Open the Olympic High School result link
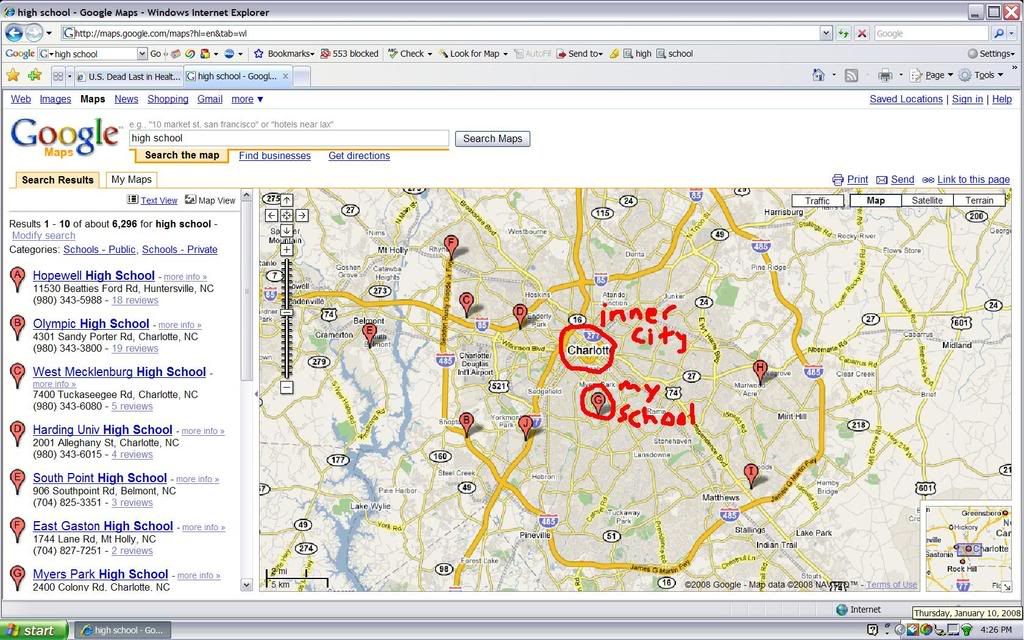1024x640 pixels. coord(91,324)
